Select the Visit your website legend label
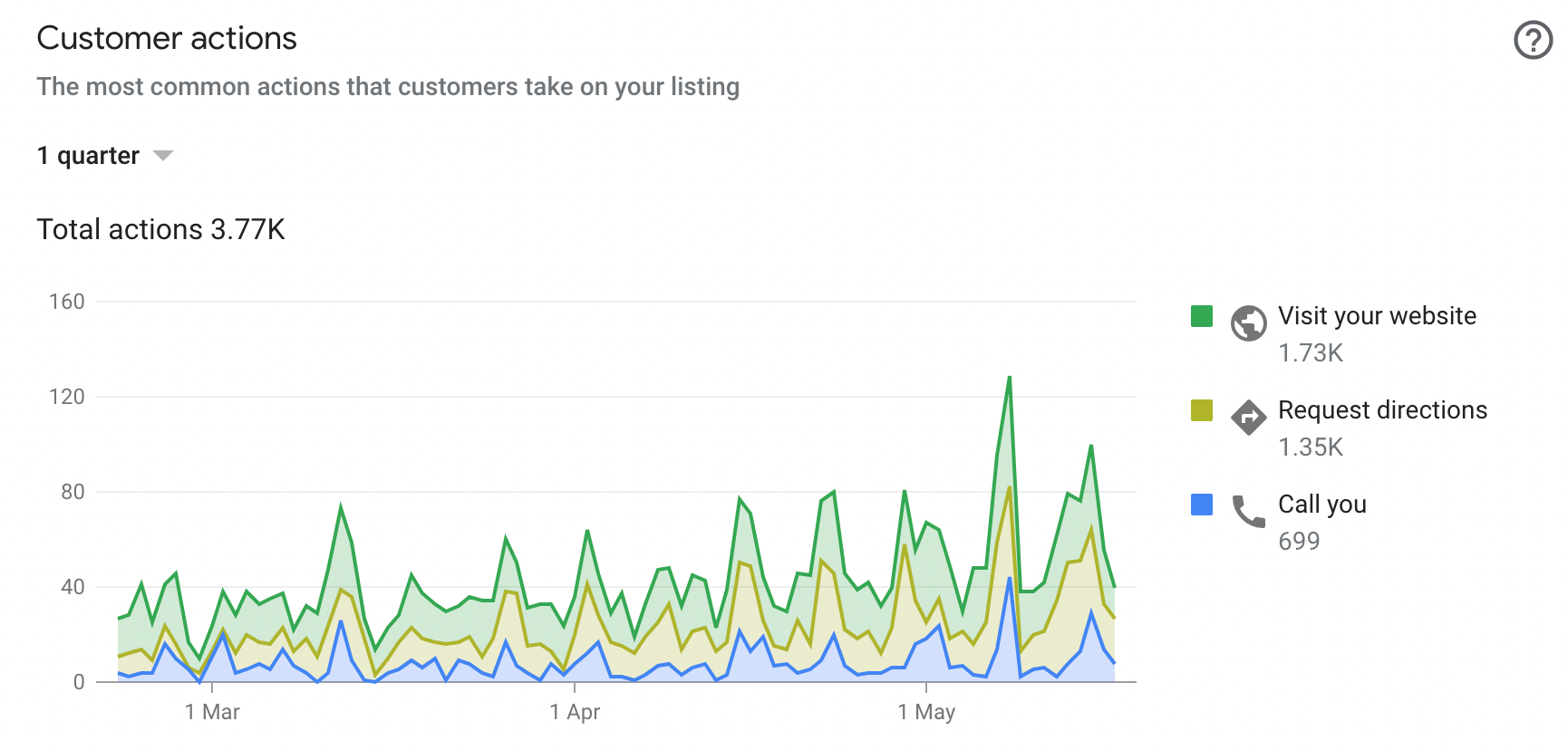This screenshot has height=750, width=1568. [x=1377, y=316]
